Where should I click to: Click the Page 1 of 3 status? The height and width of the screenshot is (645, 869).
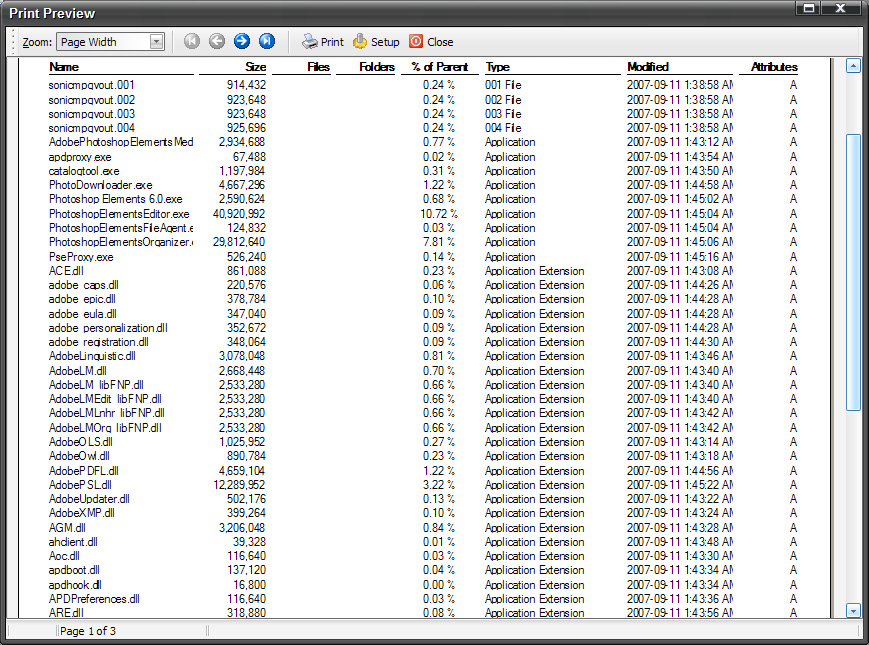[x=88, y=631]
